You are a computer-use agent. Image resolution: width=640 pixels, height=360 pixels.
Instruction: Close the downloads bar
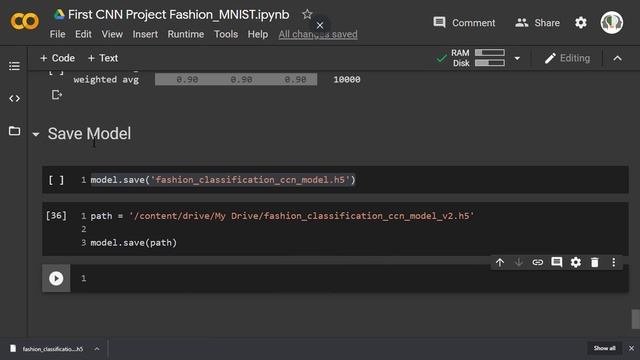point(631,349)
